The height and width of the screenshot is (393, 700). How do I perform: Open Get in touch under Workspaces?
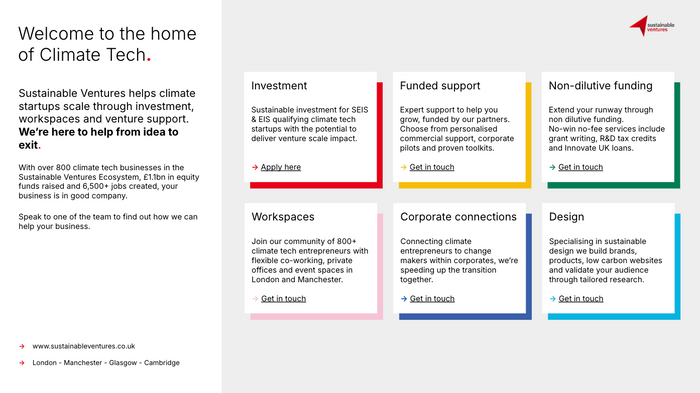283,298
